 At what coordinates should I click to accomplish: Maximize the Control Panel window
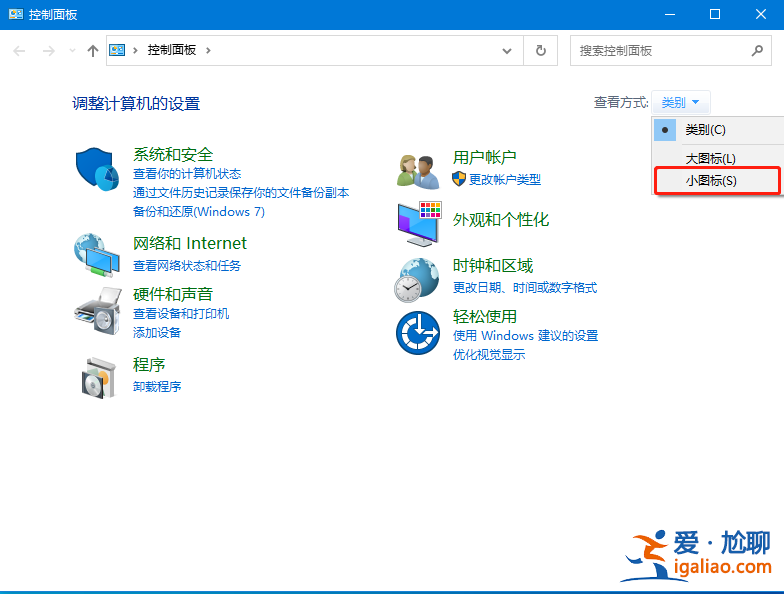715,14
